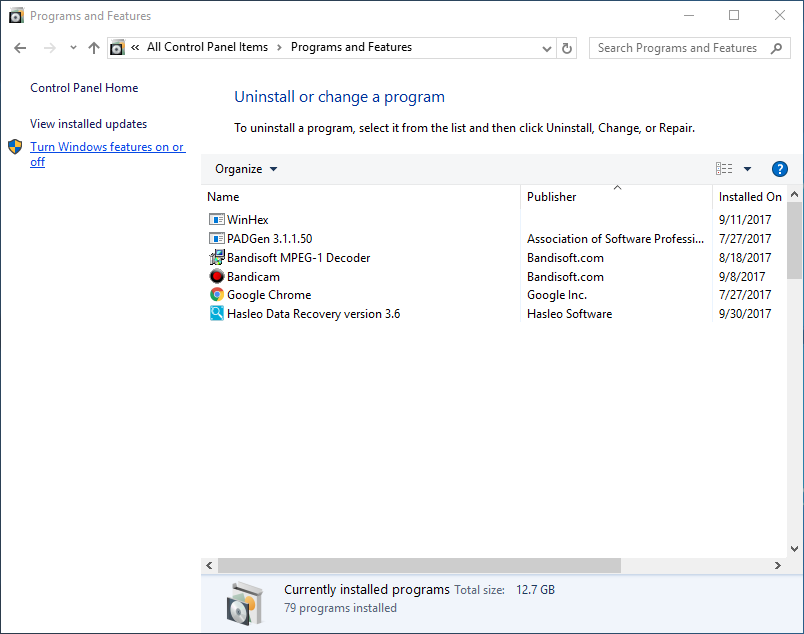Screen dimensions: 804x634
Task: Select the PADGen 3.1.1.50 entry
Action: pos(269,239)
